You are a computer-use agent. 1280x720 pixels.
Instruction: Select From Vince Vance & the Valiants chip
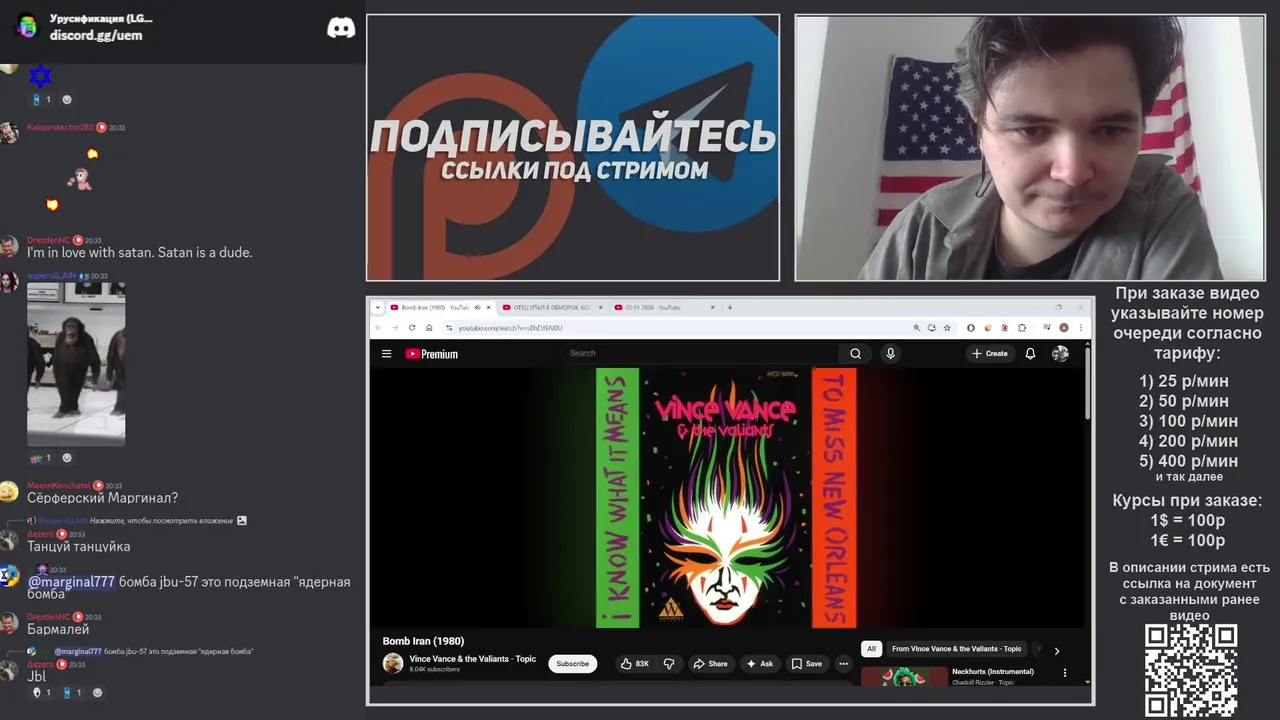[x=957, y=649]
